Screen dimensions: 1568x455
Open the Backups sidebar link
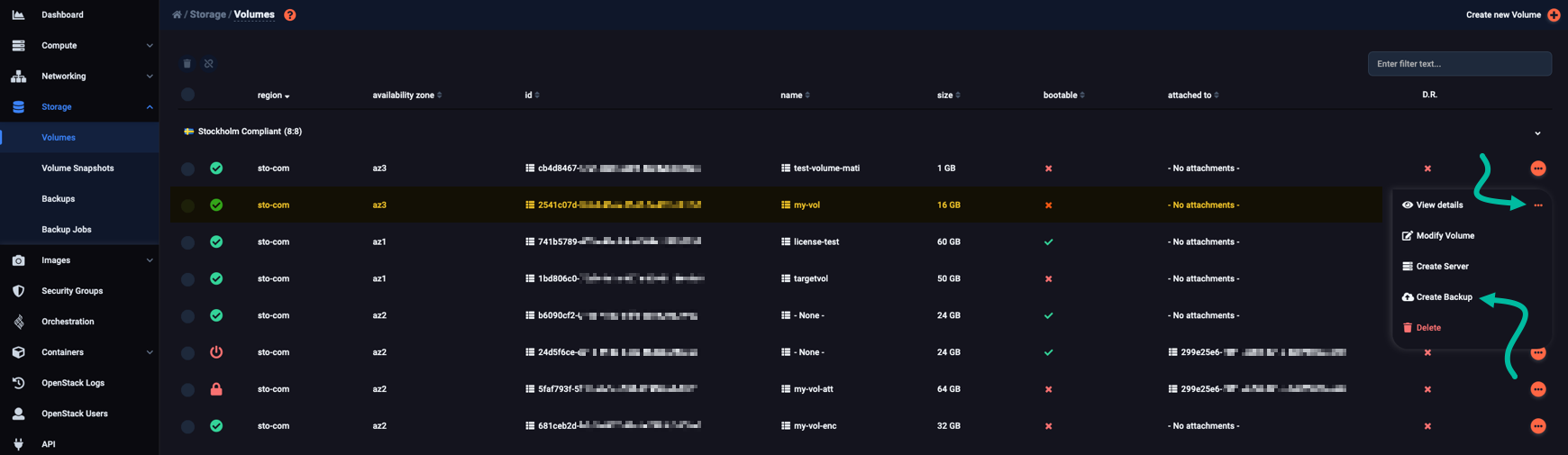tap(58, 199)
